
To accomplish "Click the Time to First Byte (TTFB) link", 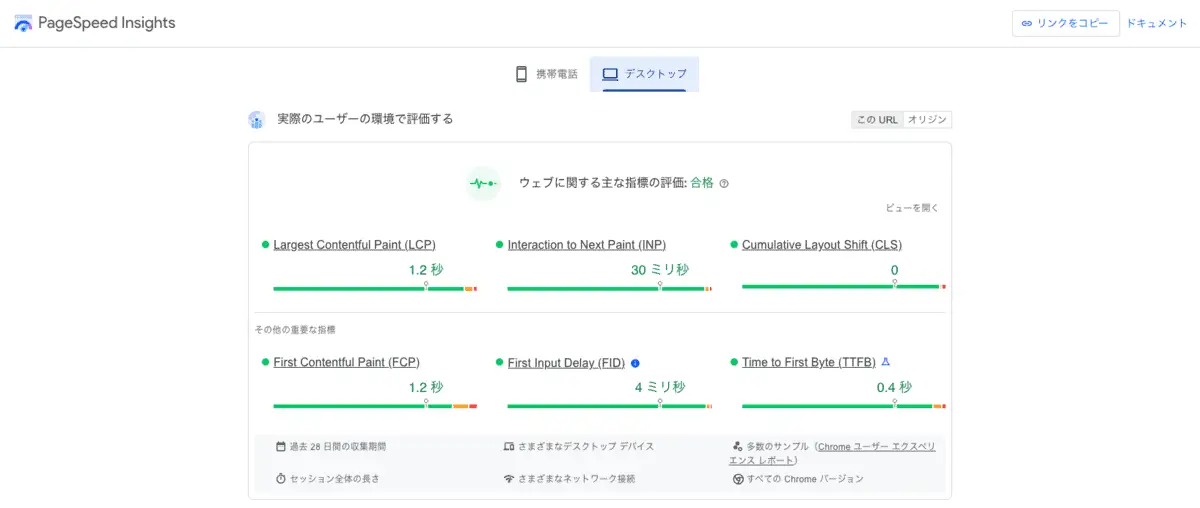I will pyautogui.click(x=808, y=363).
